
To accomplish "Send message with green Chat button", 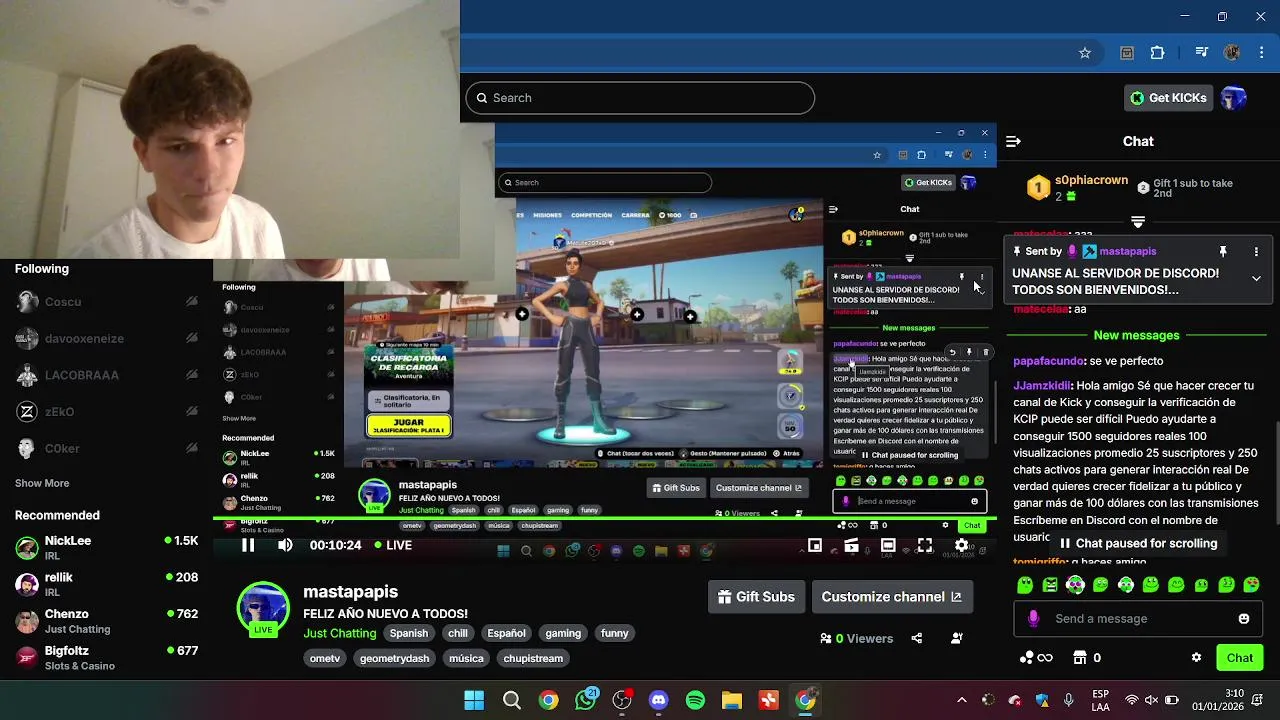I will click(x=1240, y=658).
